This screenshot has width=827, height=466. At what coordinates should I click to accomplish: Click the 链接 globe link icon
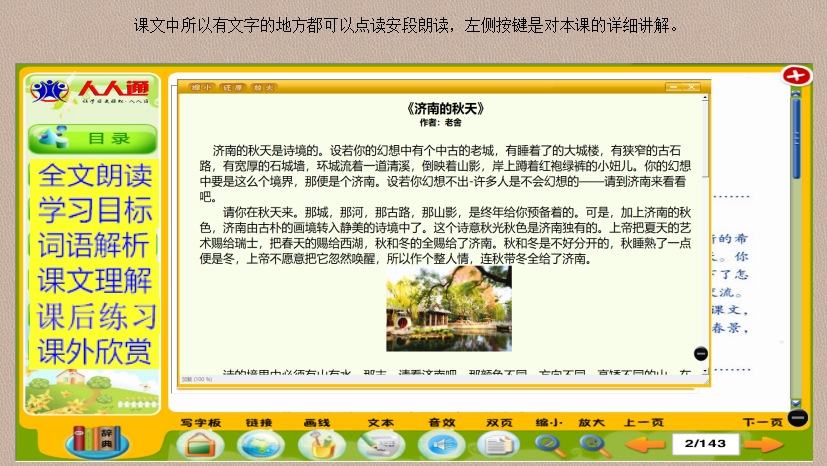click(x=258, y=444)
